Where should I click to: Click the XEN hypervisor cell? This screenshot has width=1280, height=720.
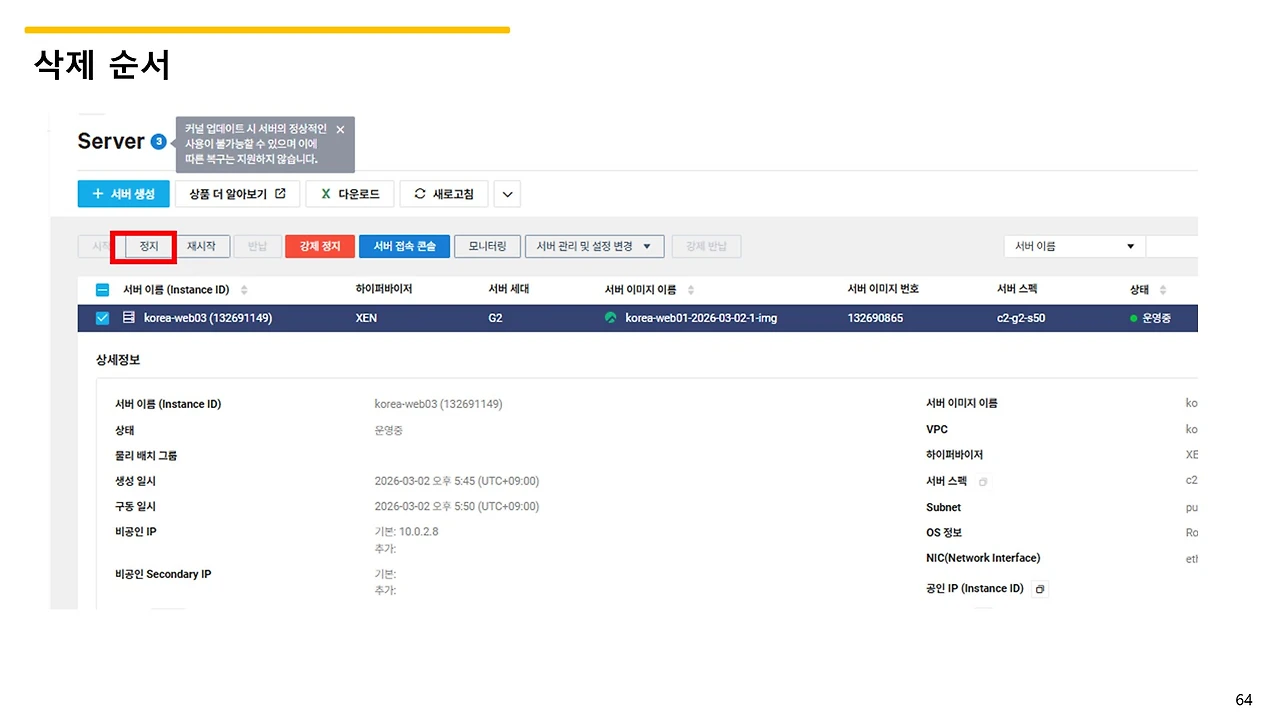(x=366, y=318)
